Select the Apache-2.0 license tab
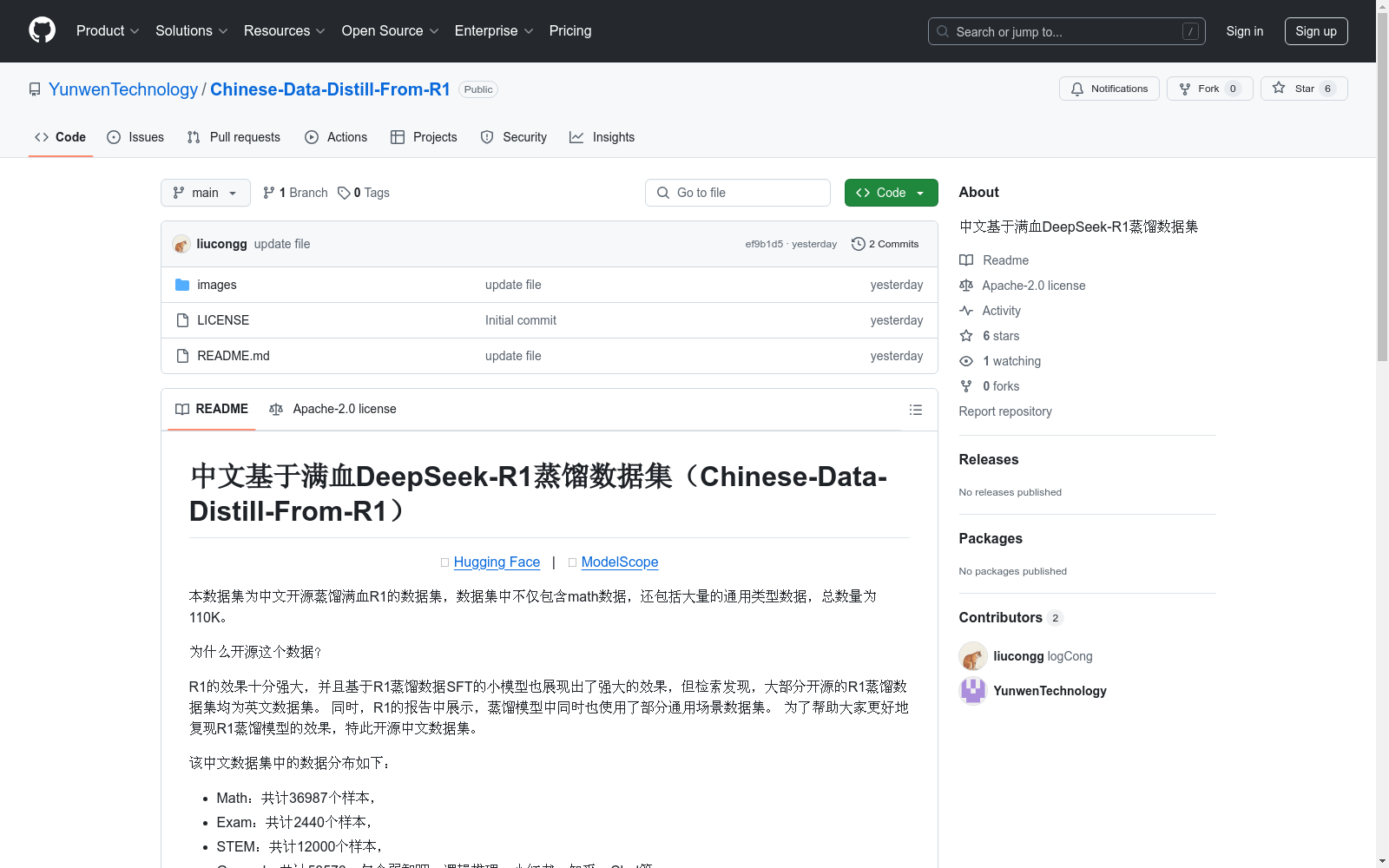This screenshot has height=868, width=1389. 333,409
